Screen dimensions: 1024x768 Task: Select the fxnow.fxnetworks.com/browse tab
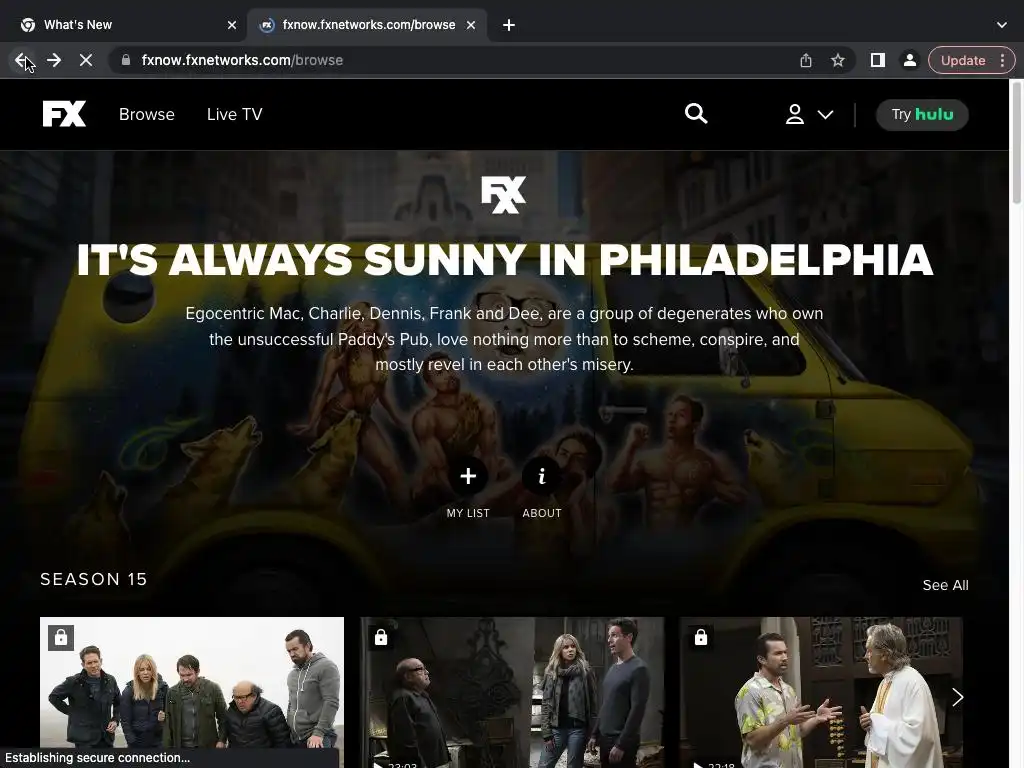coord(368,25)
